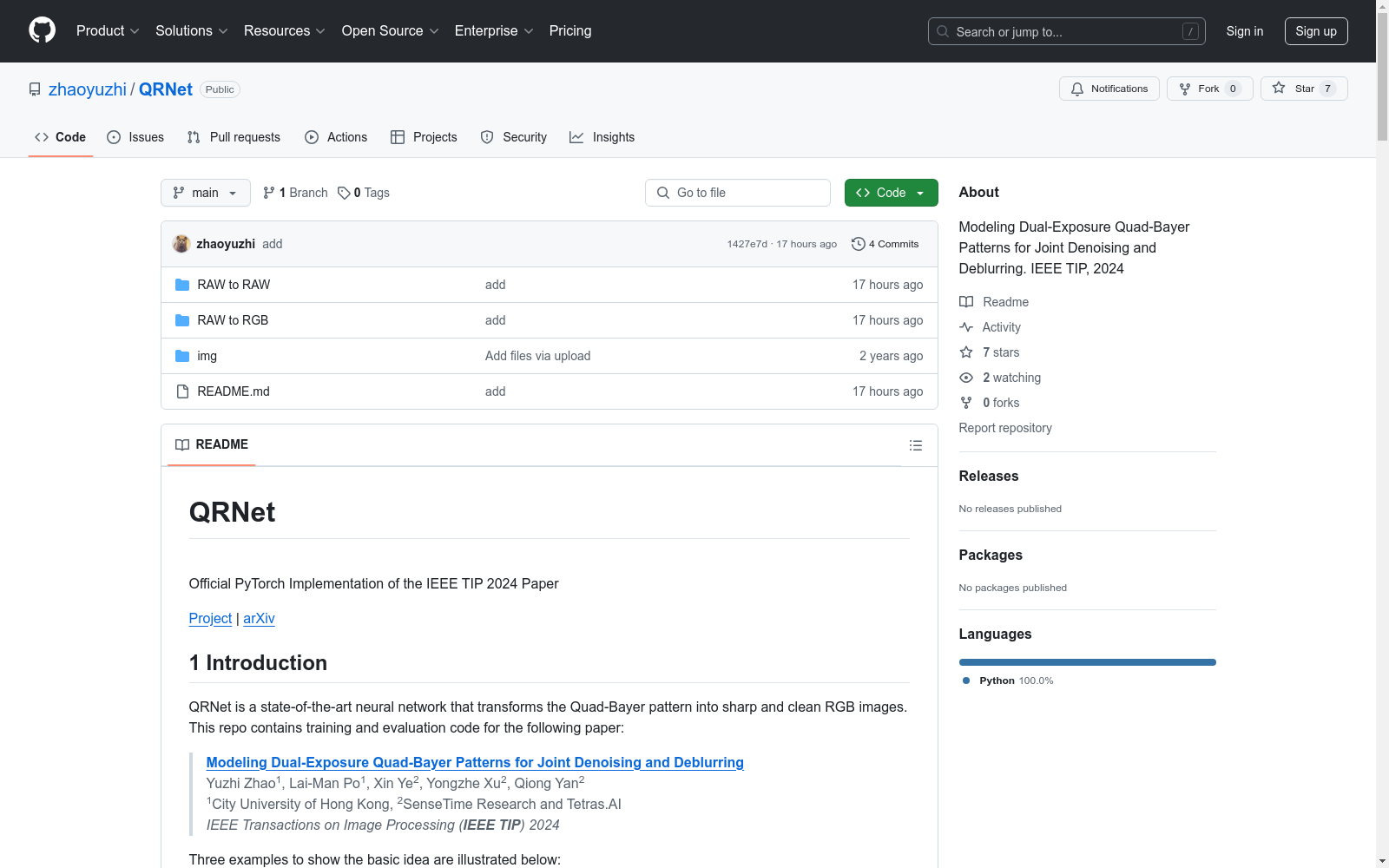Open the Project link in README

(x=210, y=618)
